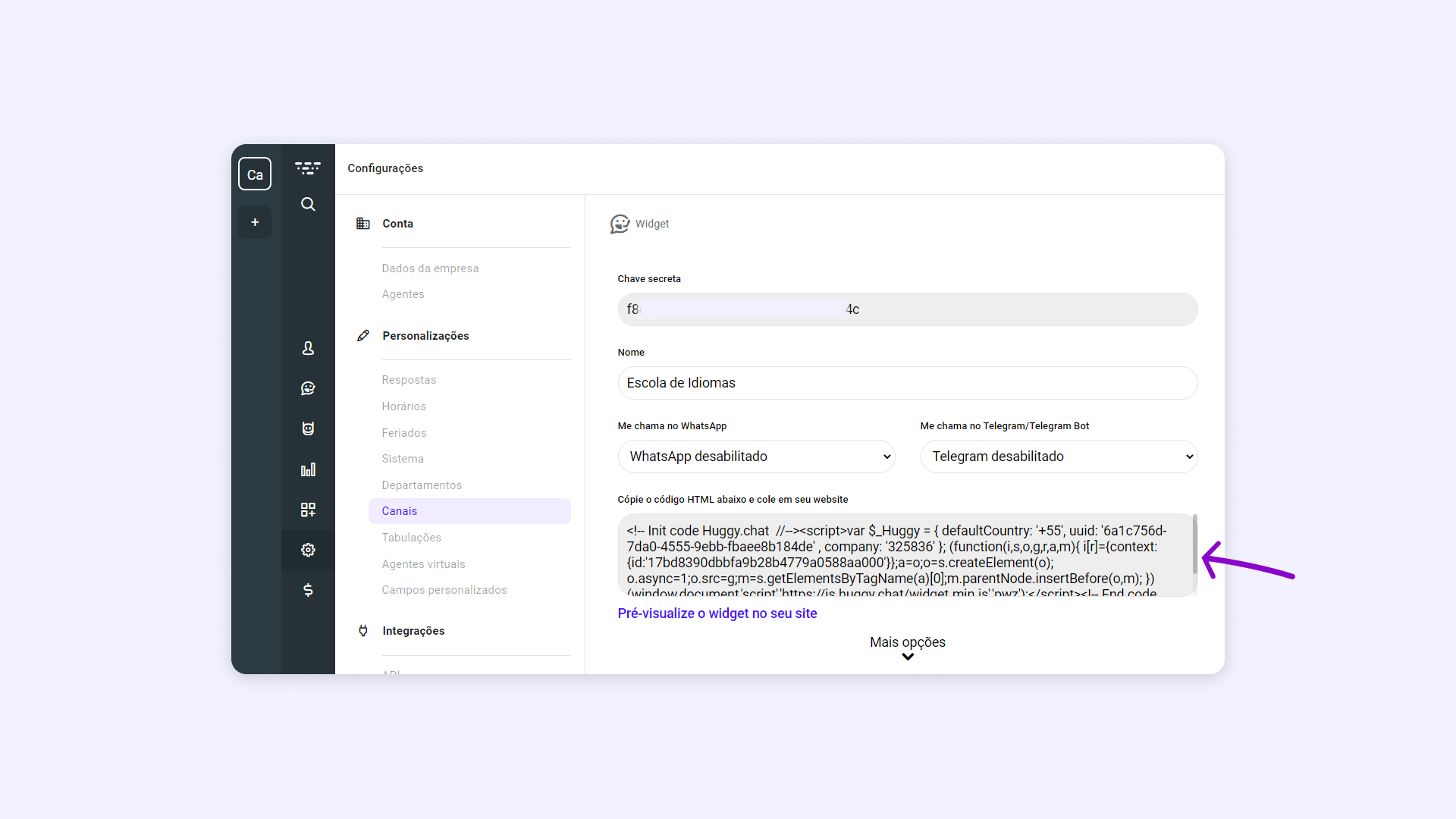The height and width of the screenshot is (819, 1456).
Task: Open the apps grid plus icon
Action: [308, 510]
